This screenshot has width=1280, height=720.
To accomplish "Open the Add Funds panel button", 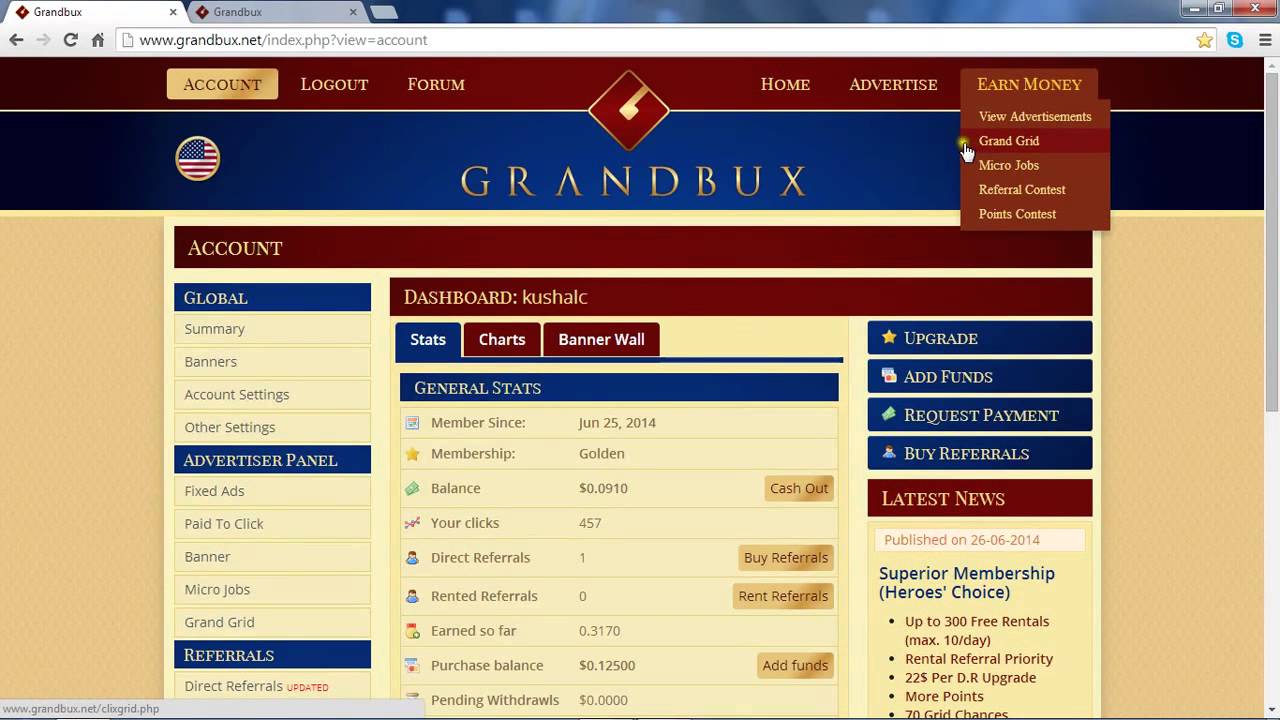I will (980, 376).
